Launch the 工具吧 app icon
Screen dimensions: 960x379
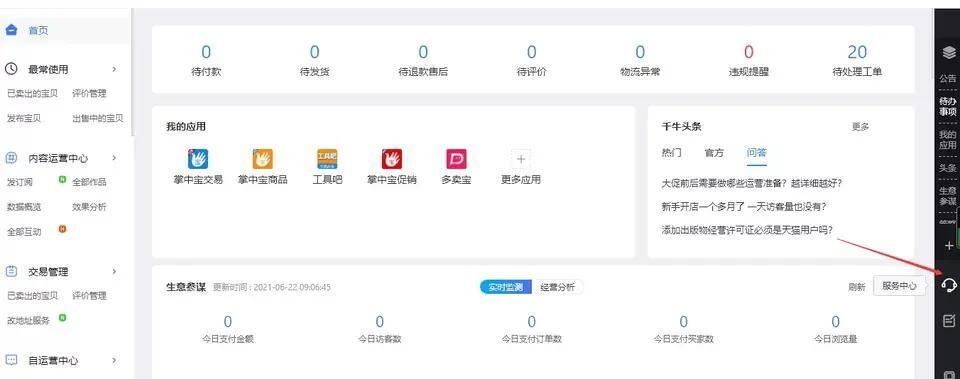tap(327, 159)
